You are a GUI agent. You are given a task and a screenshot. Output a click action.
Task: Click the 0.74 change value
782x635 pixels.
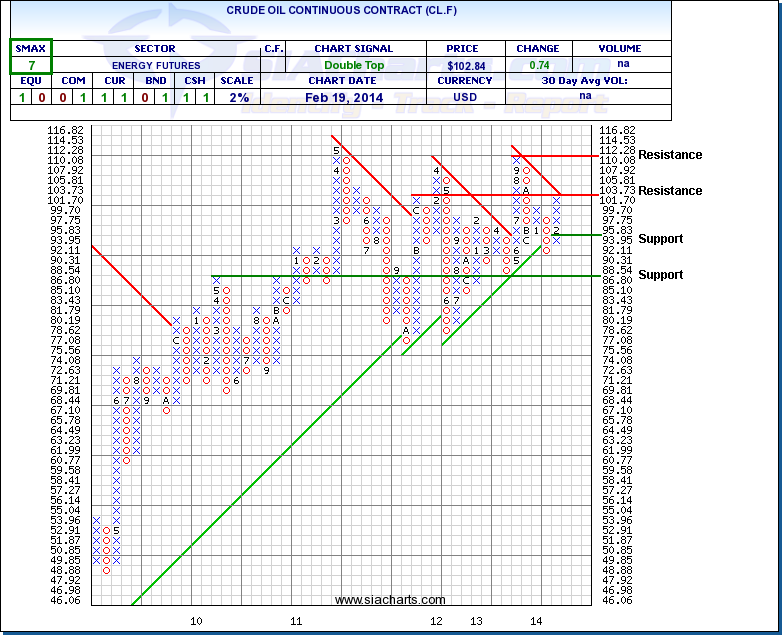(530, 64)
